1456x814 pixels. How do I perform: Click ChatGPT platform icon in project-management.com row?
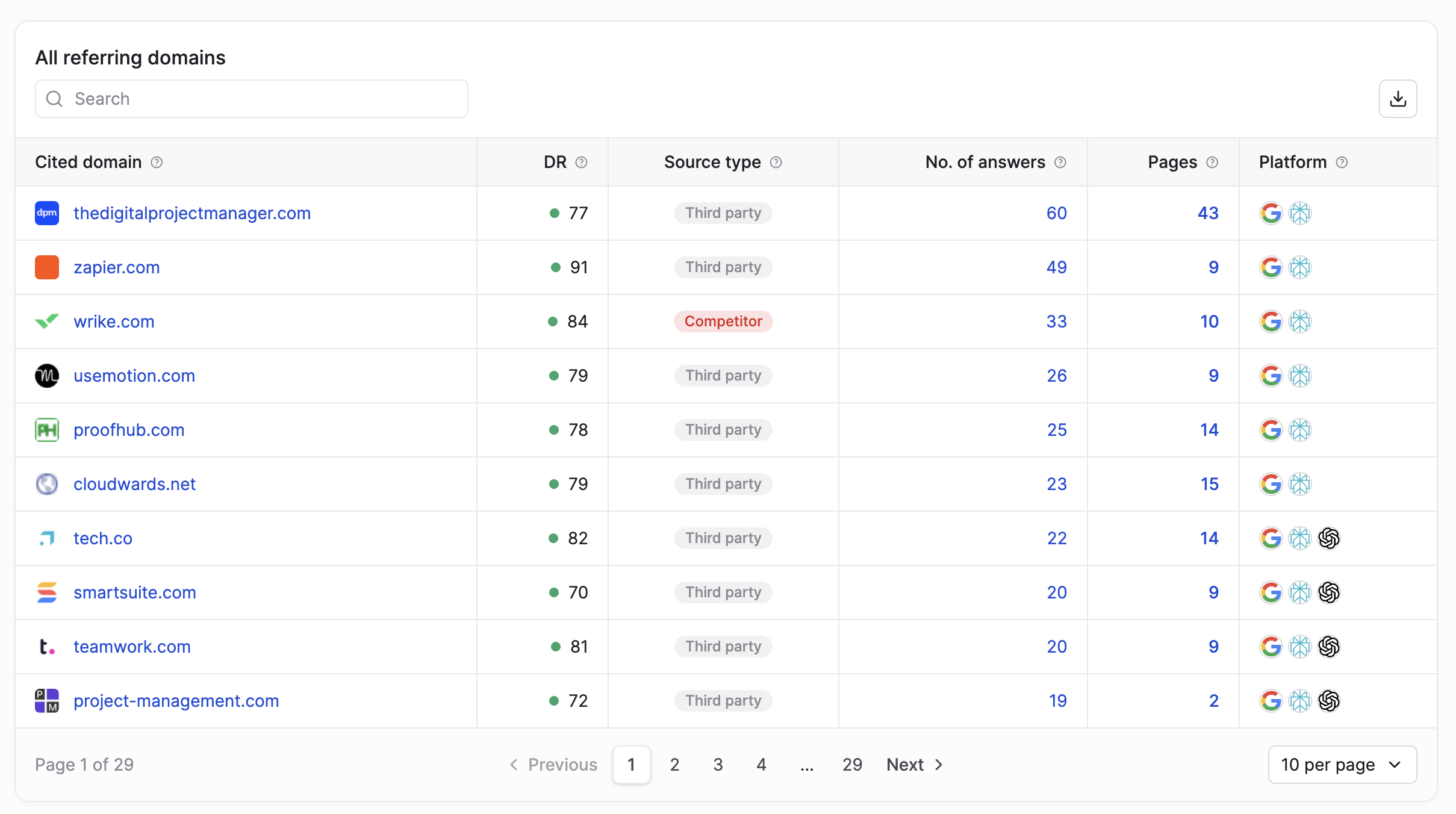(x=1329, y=701)
